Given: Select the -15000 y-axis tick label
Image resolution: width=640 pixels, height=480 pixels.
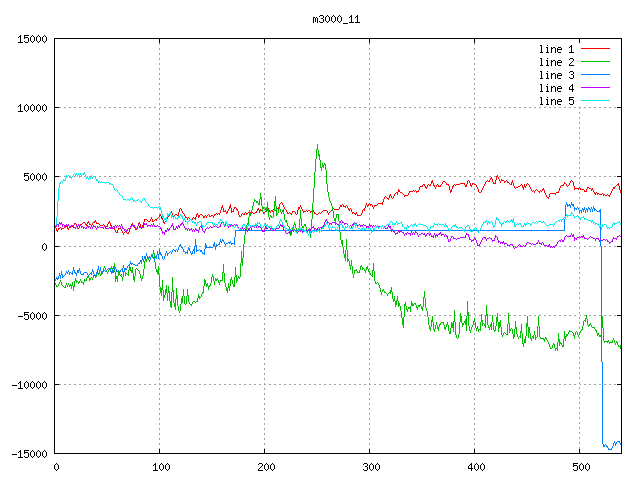Looking at the screenshot, I should coord(29,453).
